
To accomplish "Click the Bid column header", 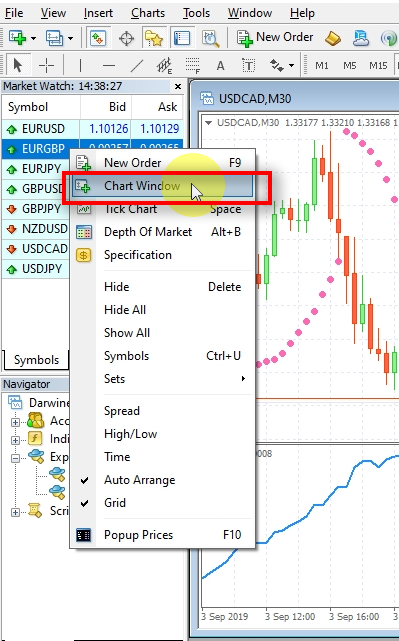I will pyautogui.click(x=106, y=107).
